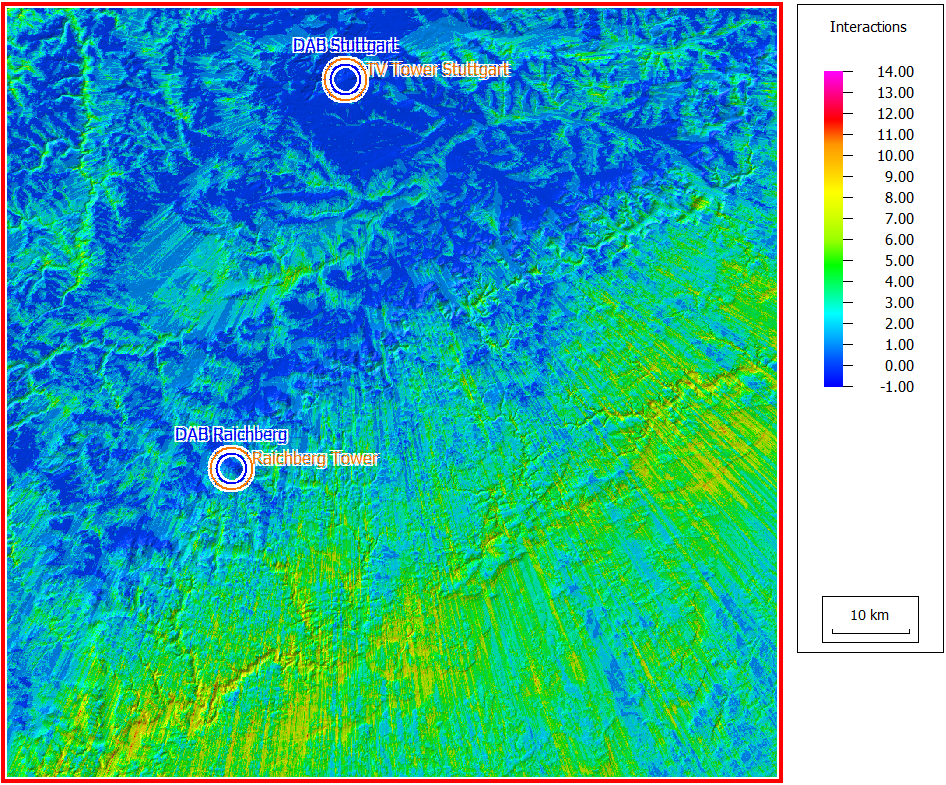Select the "DAB Stuttgart" map label
This screenshot has height=785, width=946.
[x=345, y=46]
